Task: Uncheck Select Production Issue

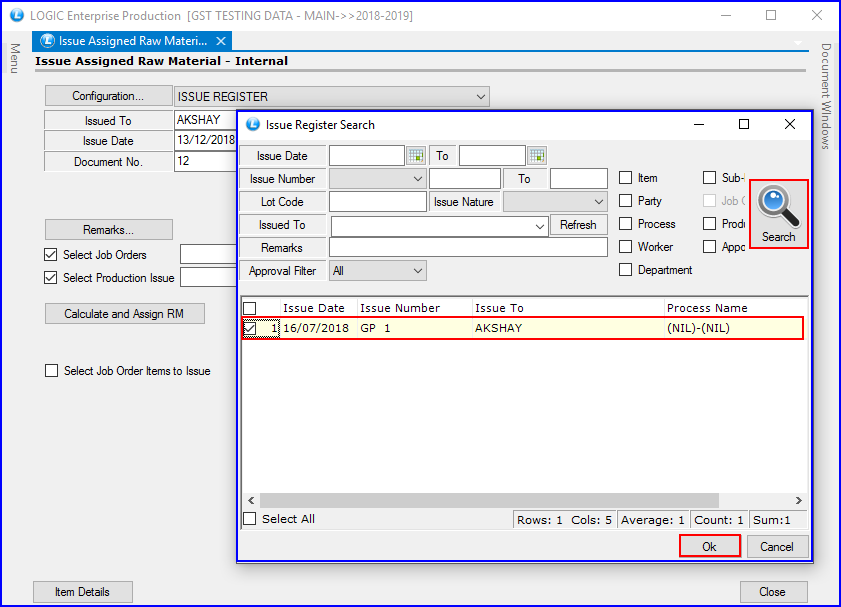Action: (x=50, y=278)
